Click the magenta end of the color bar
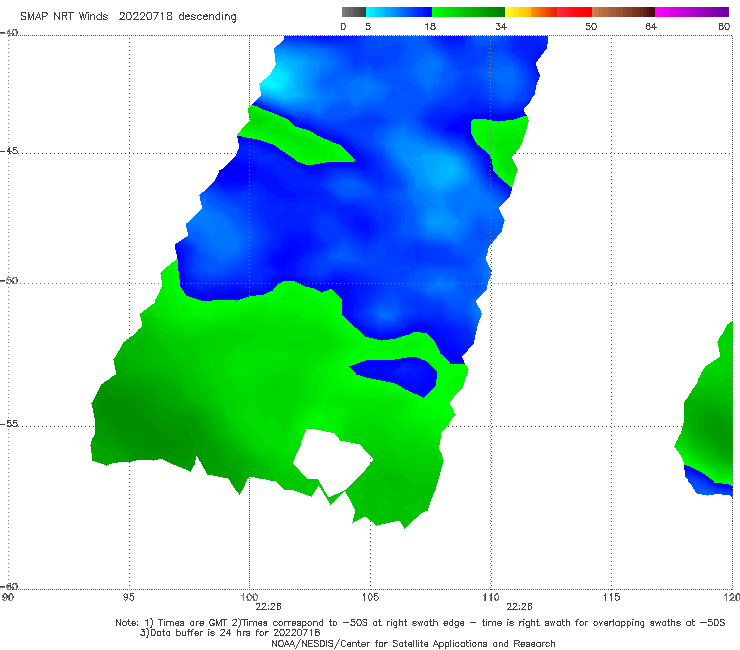The image size is (740, 650). 692,12
